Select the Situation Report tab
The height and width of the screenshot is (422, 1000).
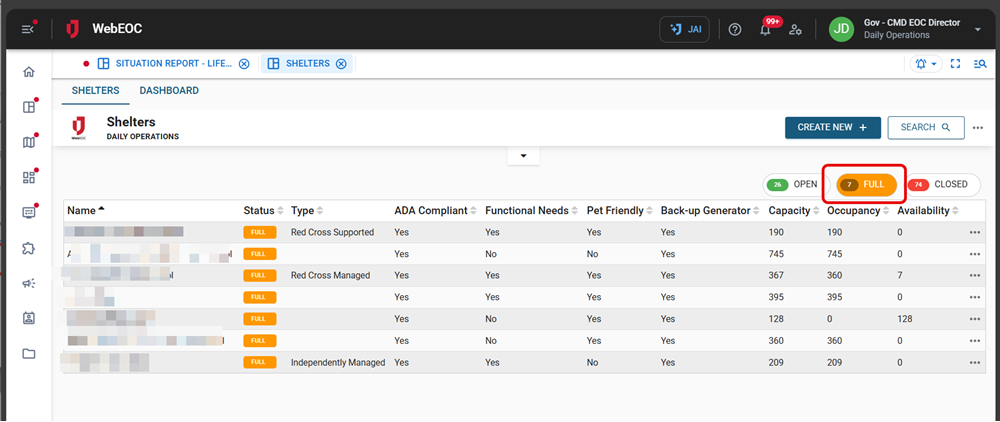point(173,64)
